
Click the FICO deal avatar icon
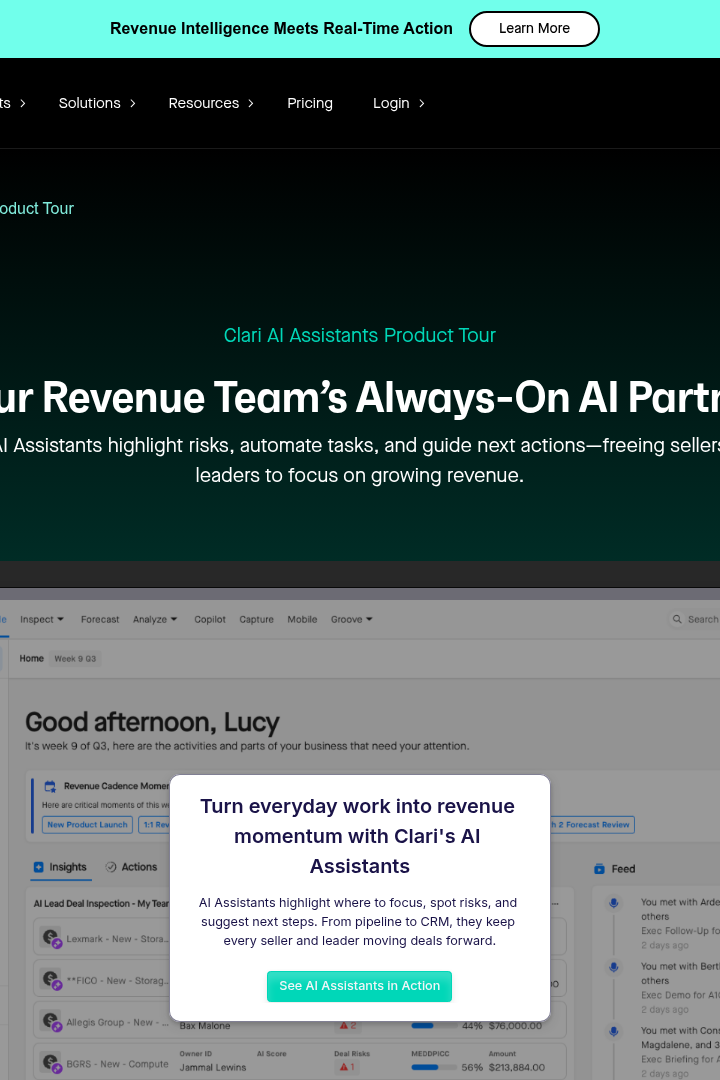tap(52, 979)
